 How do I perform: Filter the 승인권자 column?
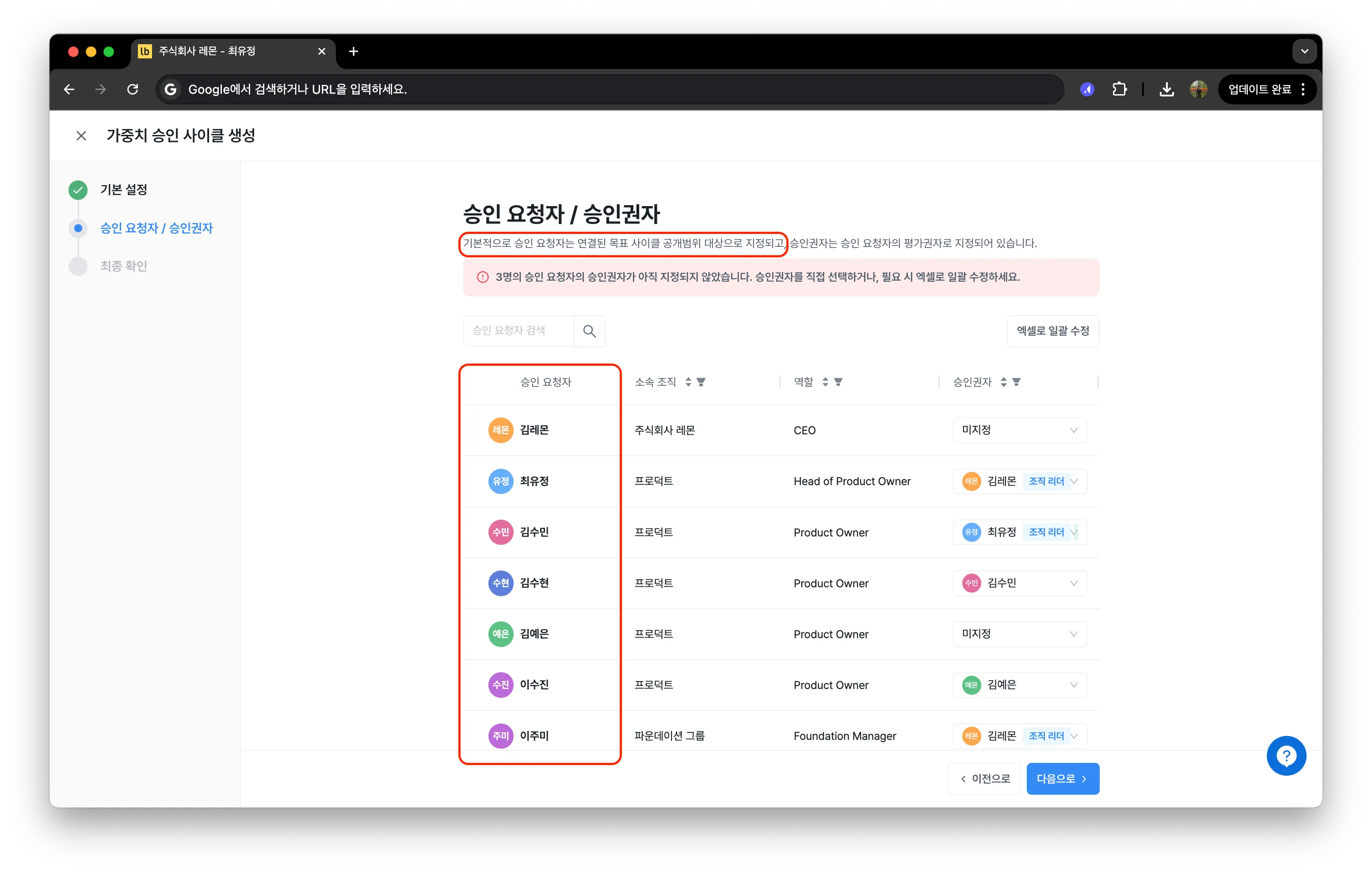click(1017, 382)
